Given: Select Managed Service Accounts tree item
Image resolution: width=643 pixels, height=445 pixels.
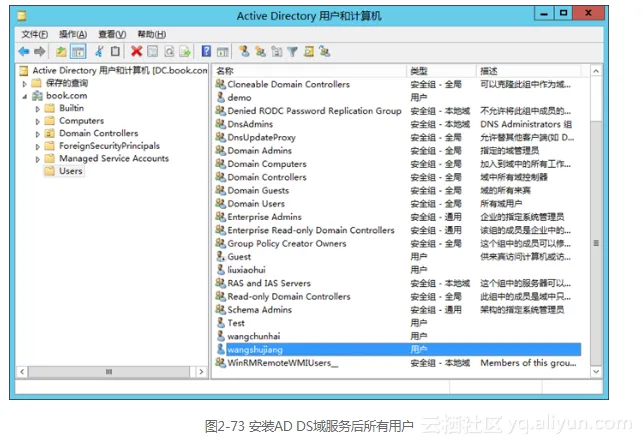Looking at the screenshot, I should 114,158.
